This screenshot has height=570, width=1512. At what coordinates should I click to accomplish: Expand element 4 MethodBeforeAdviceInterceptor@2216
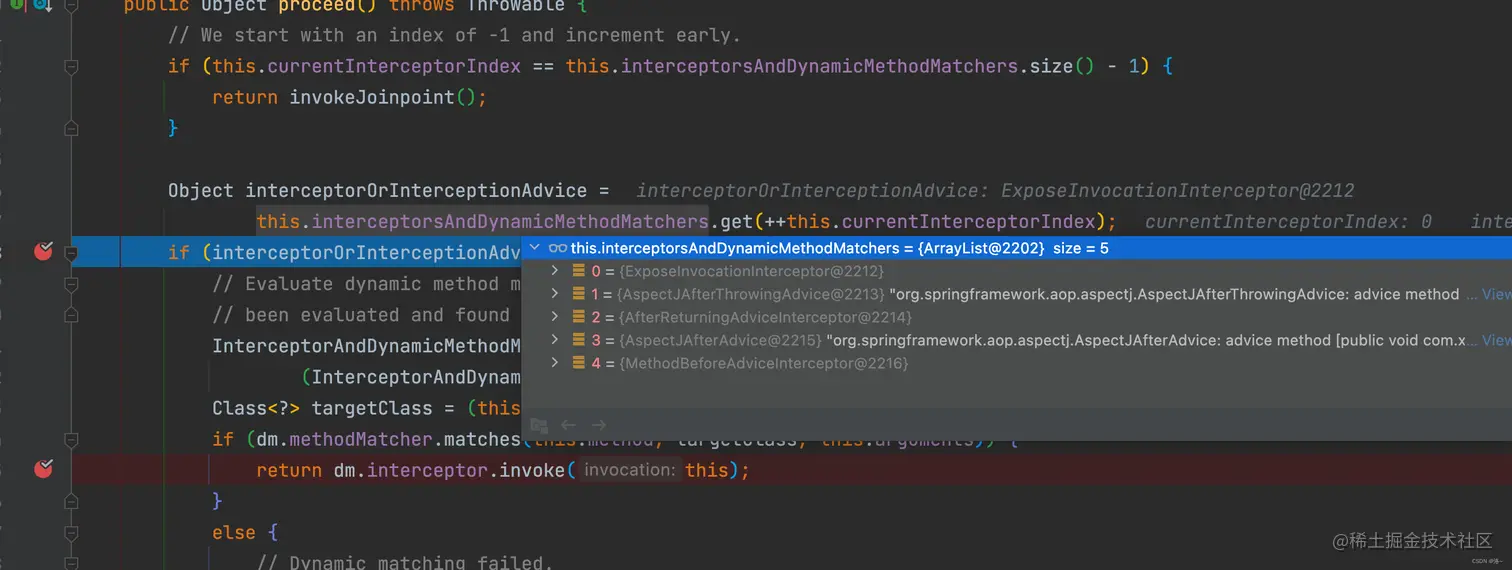point(556,363)
